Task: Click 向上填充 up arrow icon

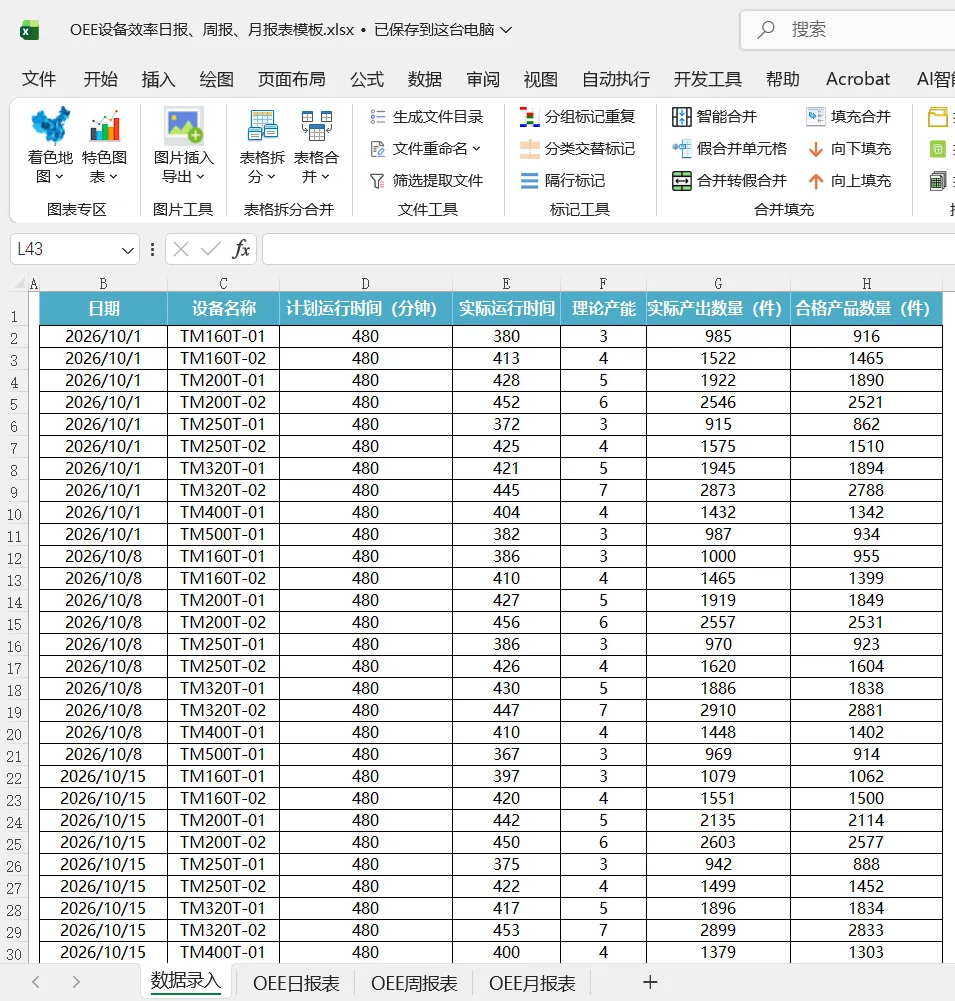Action: (x=816, y=181)
